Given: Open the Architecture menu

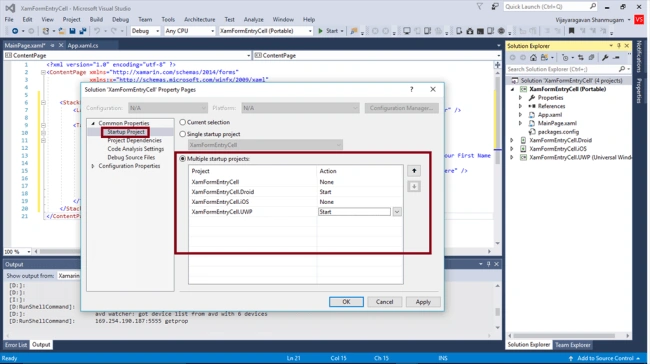Looking at the screenshot, I should click(x=199, y=19).
